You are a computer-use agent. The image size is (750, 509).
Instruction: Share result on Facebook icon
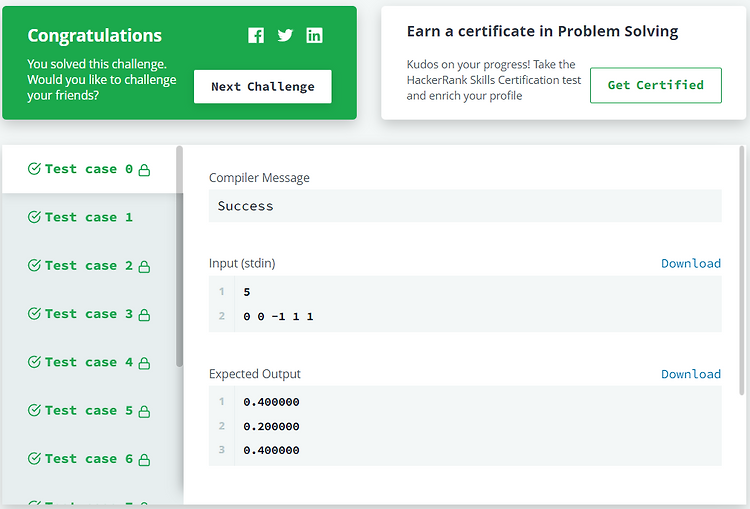point(256,35)
